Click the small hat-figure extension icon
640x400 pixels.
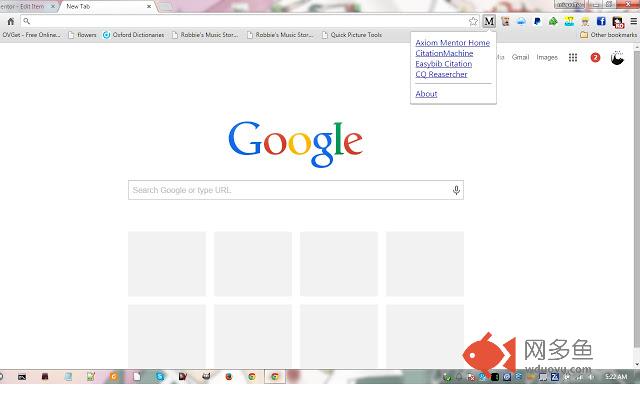[x=585, y=21]
